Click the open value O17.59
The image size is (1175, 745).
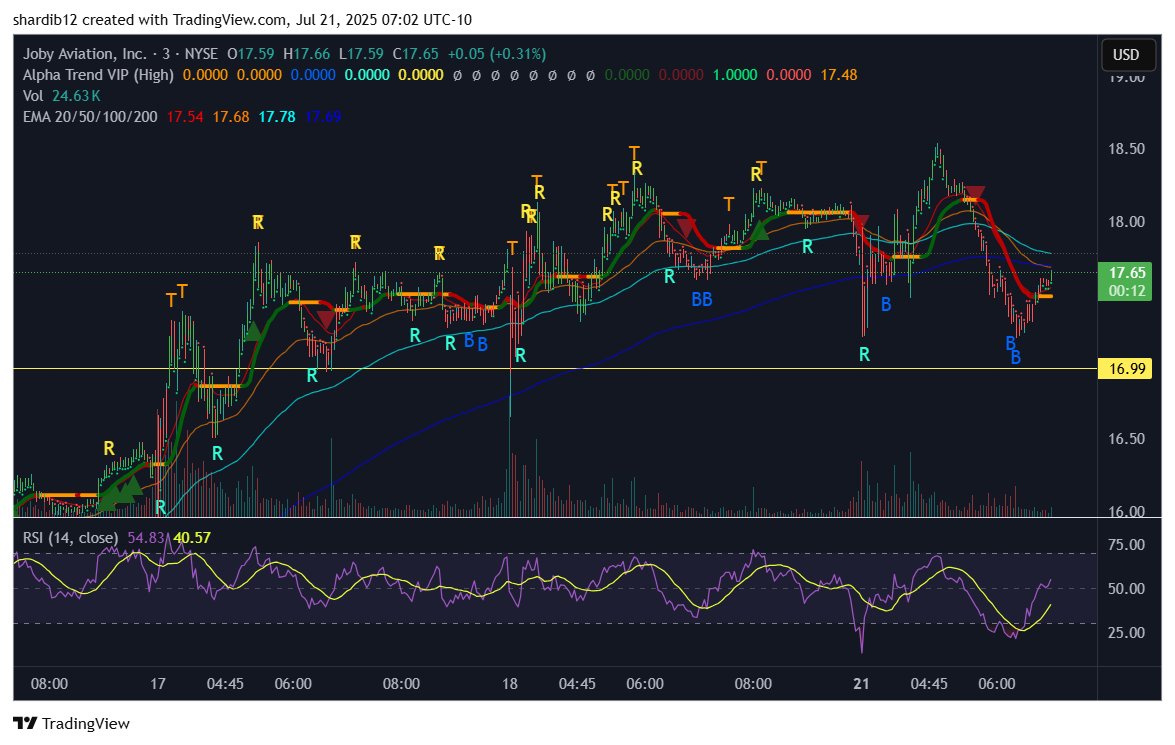coord(250,54)
